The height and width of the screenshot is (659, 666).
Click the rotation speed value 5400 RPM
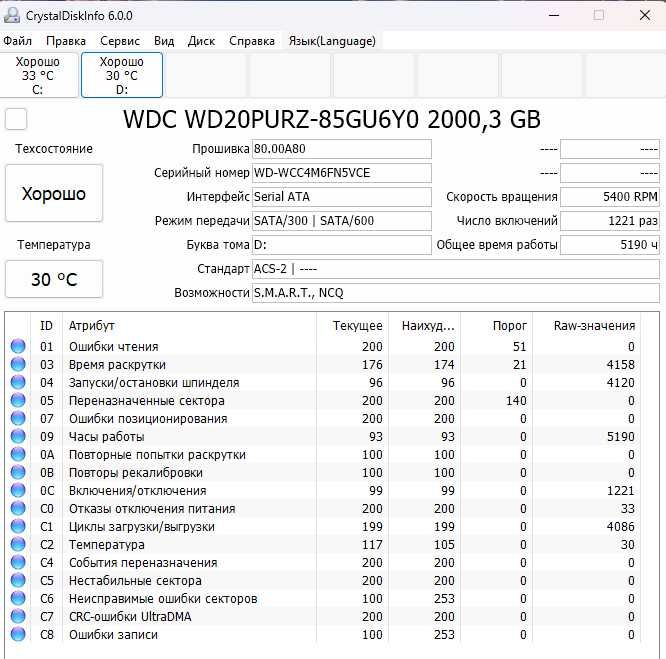[x=610, y=197]
